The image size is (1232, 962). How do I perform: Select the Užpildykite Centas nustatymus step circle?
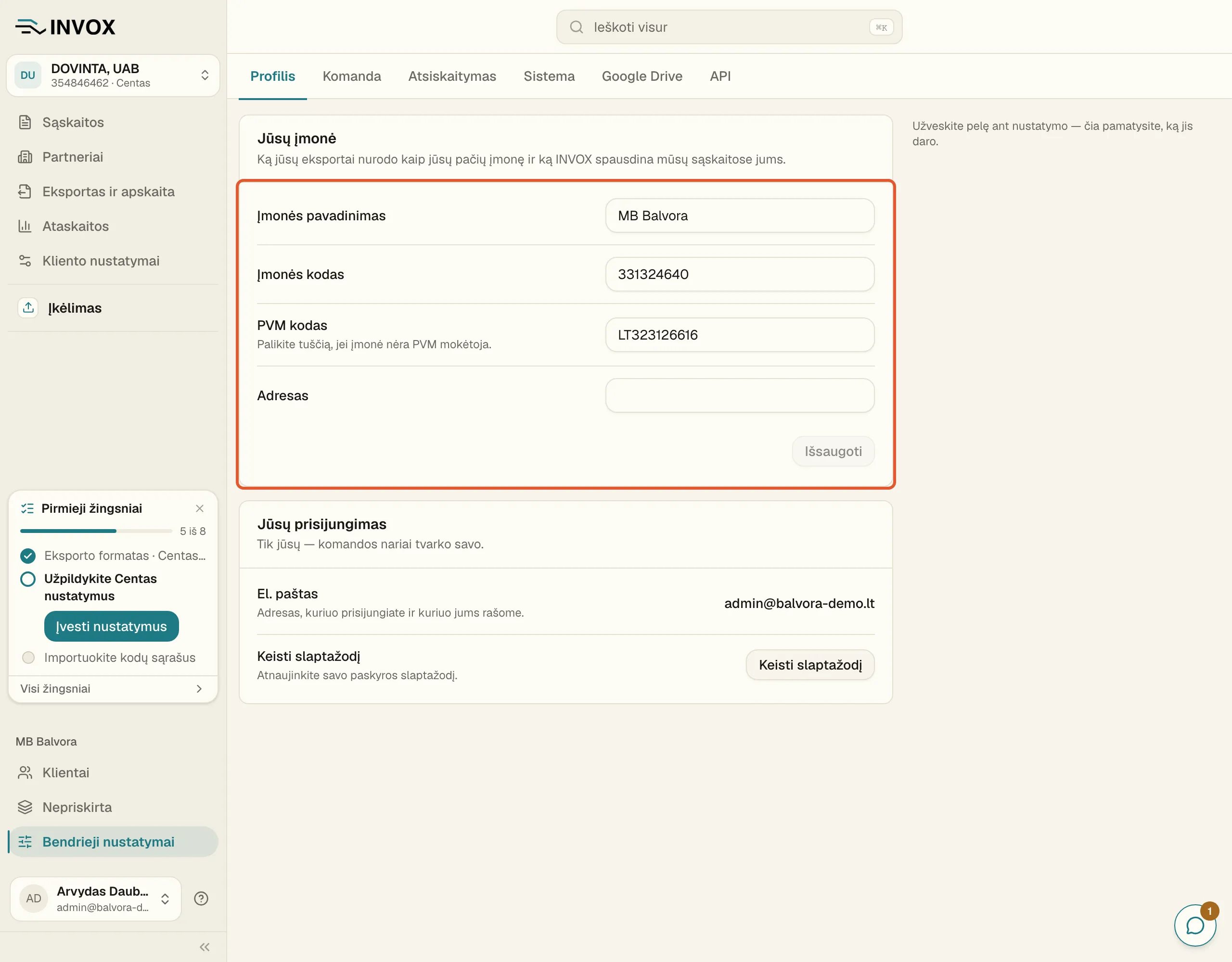[x=27, y=579]
